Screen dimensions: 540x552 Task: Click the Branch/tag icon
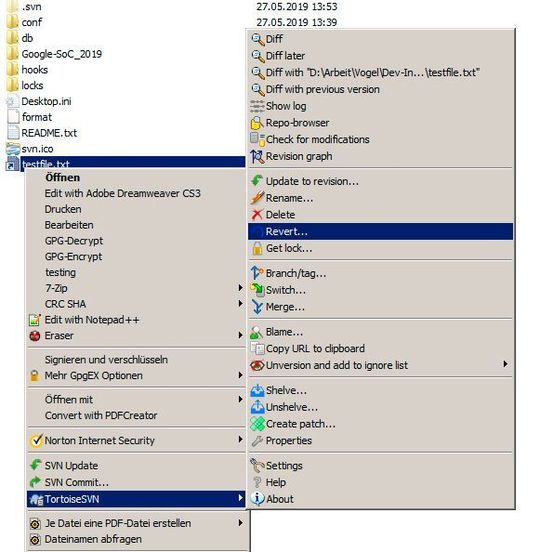pos(257,273)
